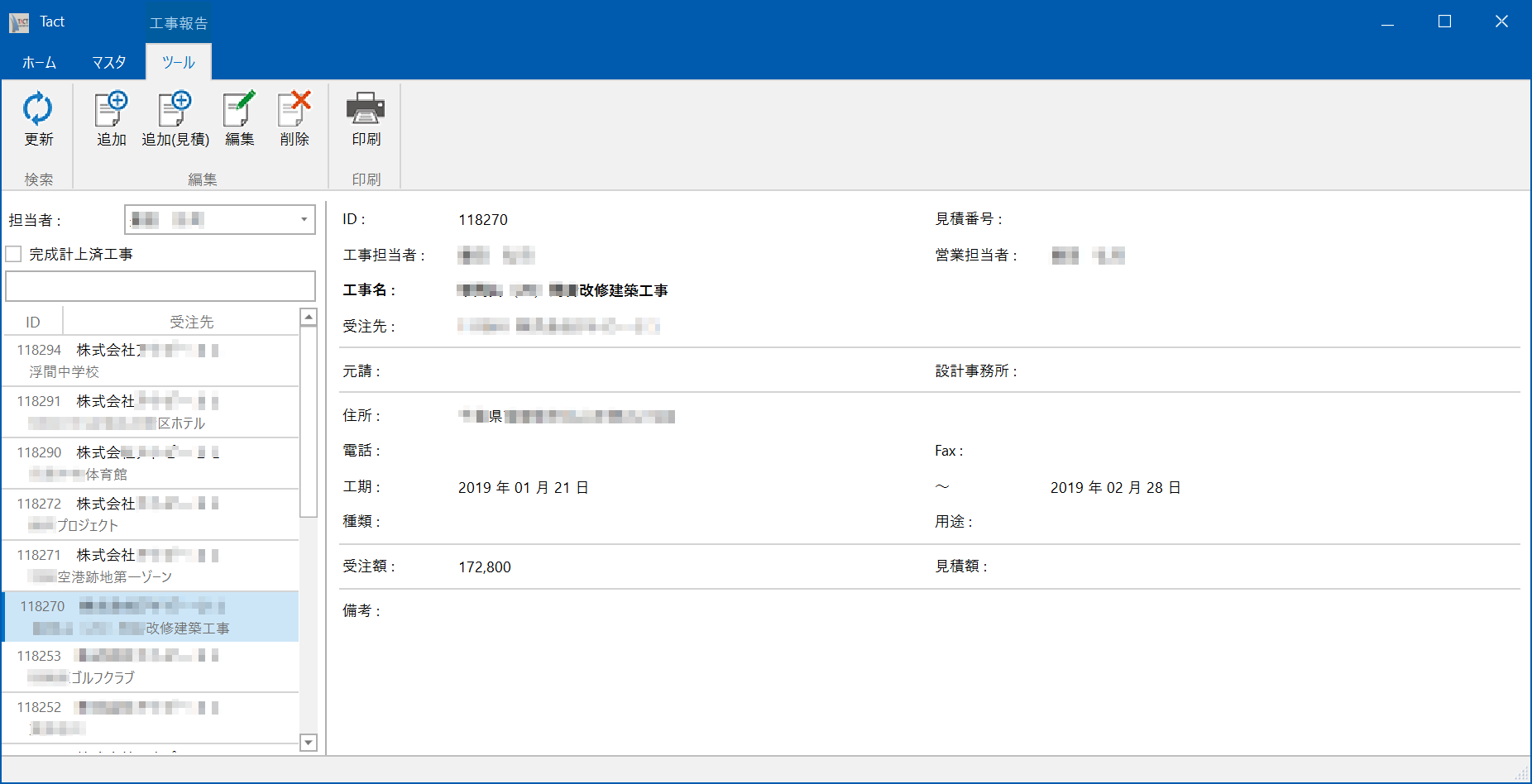Click the Tact application logo icon

click(18, 21)
